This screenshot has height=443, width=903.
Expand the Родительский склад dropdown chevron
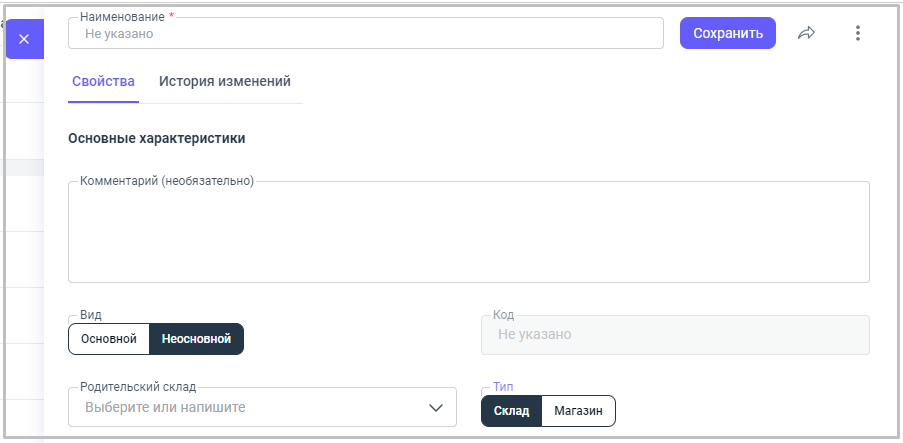(x=436, y=407)
